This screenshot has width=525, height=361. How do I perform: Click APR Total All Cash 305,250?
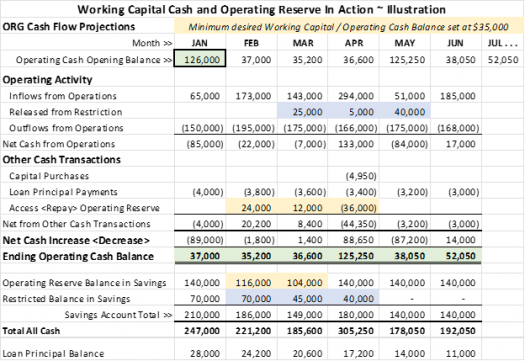[356, 331]
